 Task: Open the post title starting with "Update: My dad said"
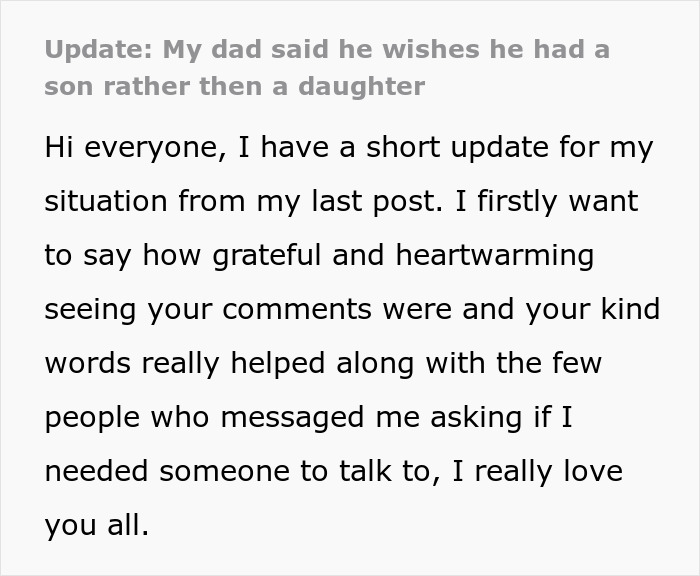(x=327, y=67)
